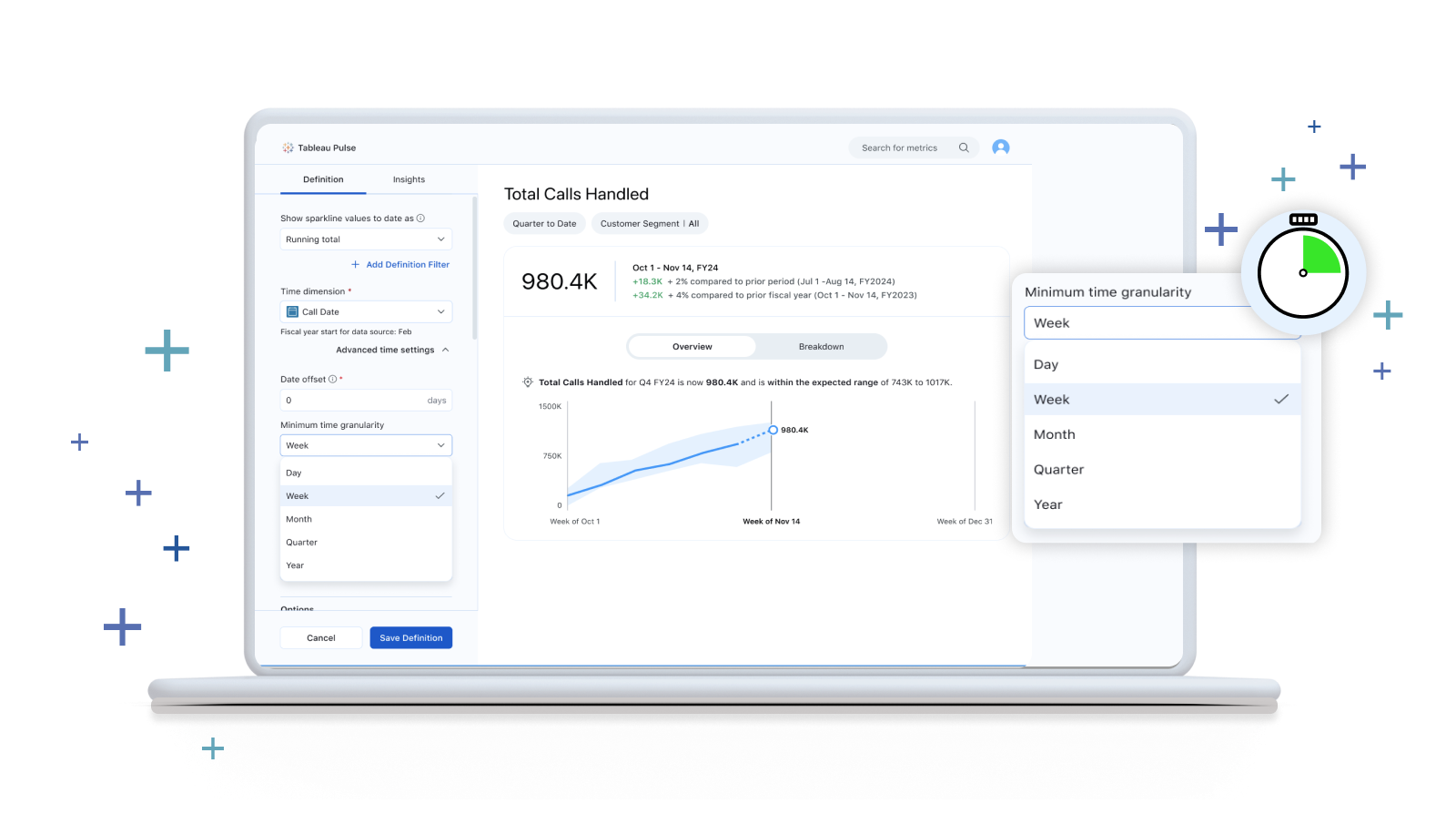Select Quarter in the enlarged granularity popup
Viewport: 1456px width, 814px height.
pyautogui.click(x=1162, y=470)
